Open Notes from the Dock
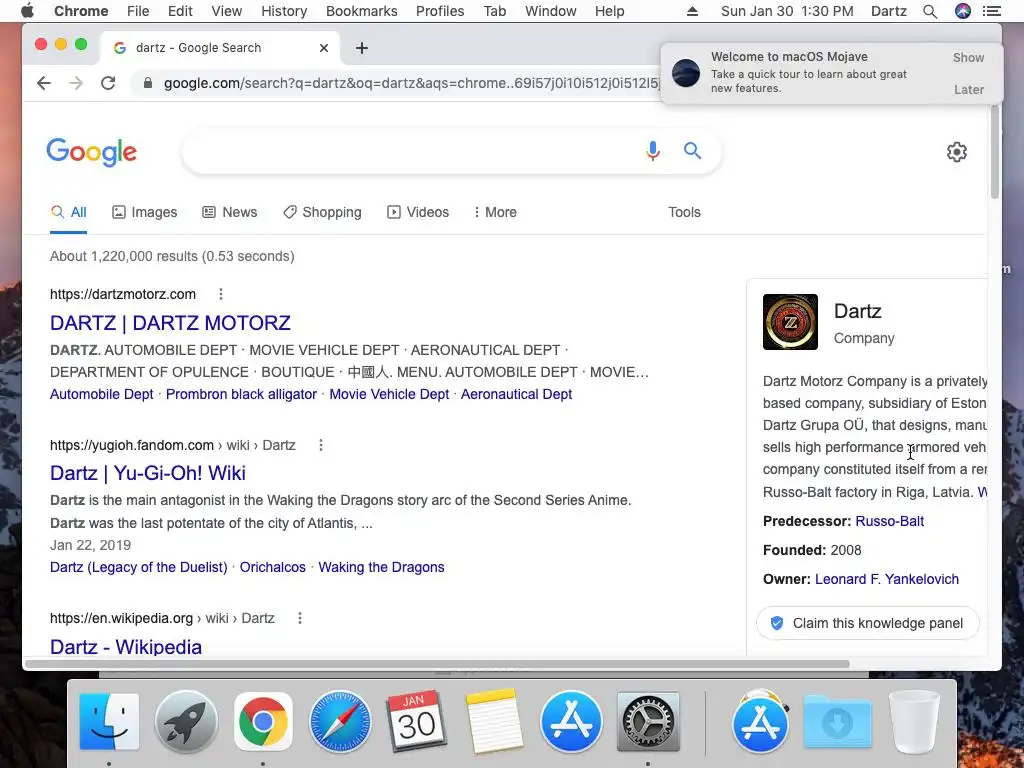This screenshot has width=1024, height=768. (494, 722)
